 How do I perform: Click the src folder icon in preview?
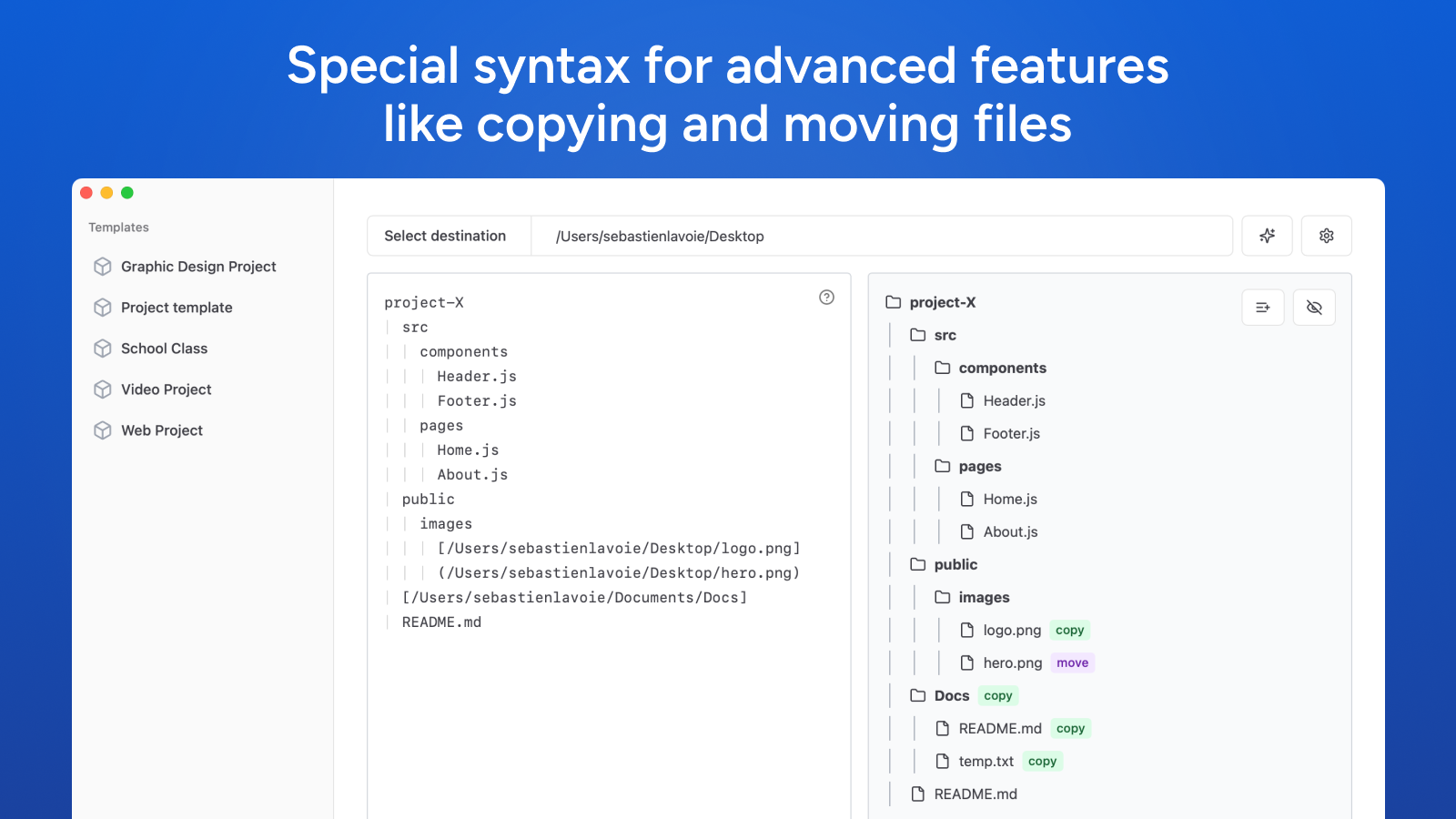click(x=918, y=335)
